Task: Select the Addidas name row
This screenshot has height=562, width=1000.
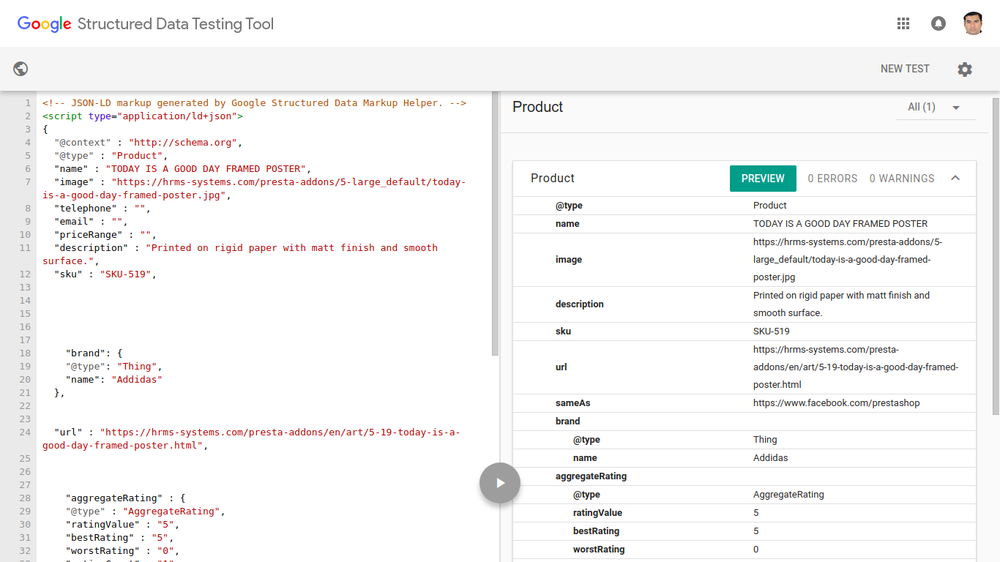Action: pos(744,458)
